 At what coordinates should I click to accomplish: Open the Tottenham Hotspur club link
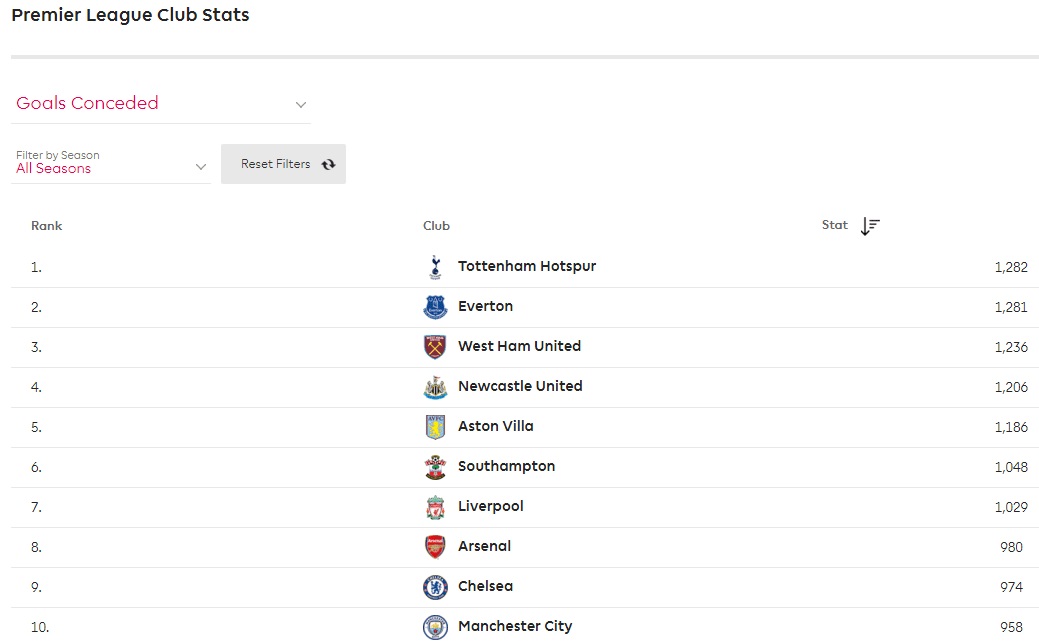coord(527,266)
